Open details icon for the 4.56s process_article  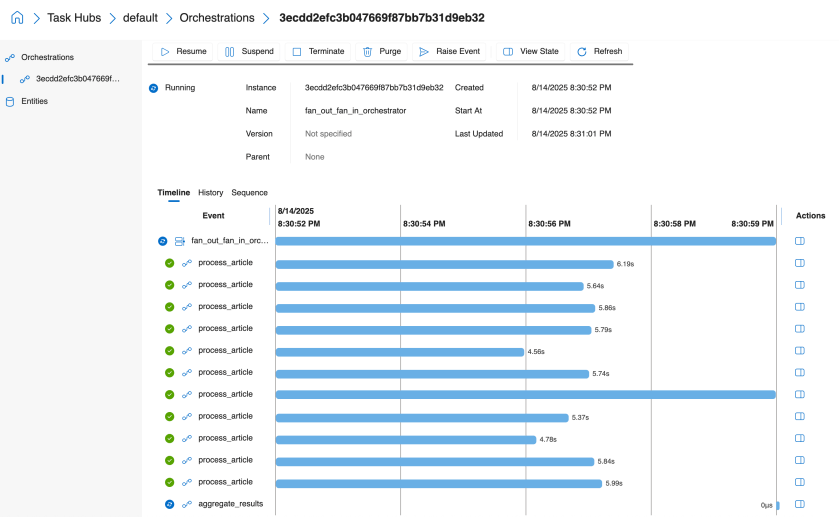pyautogui.click(x=799, y=351)
